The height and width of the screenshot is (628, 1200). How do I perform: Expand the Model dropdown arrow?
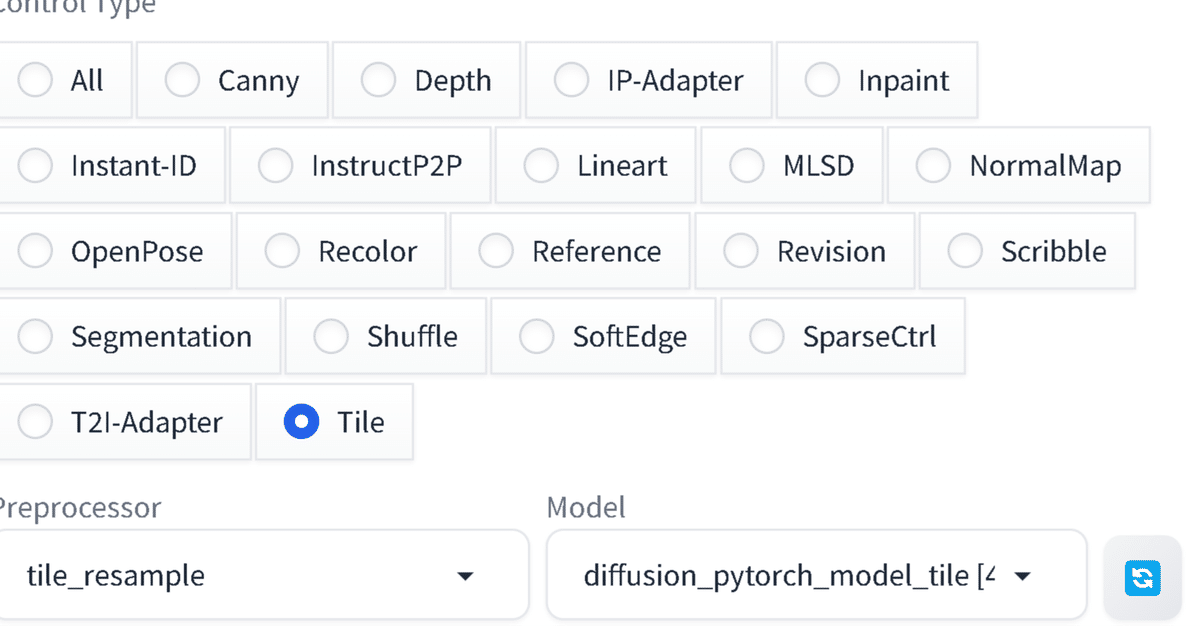1021,576
